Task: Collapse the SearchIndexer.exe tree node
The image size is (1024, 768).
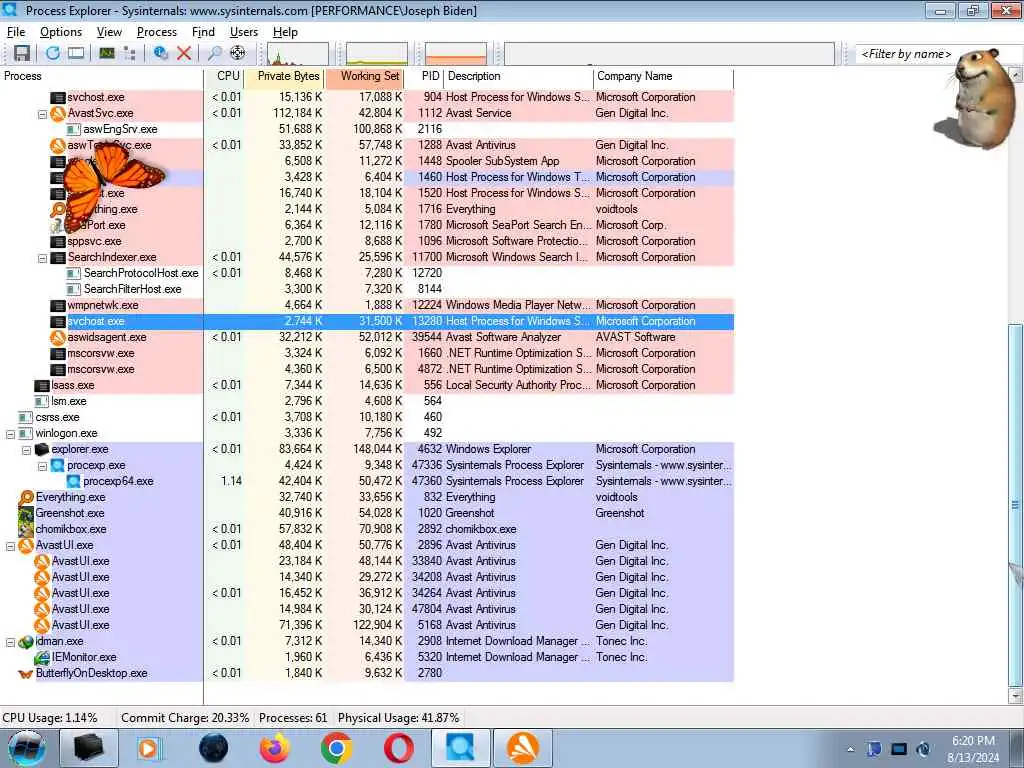Action: pos(42,259)
